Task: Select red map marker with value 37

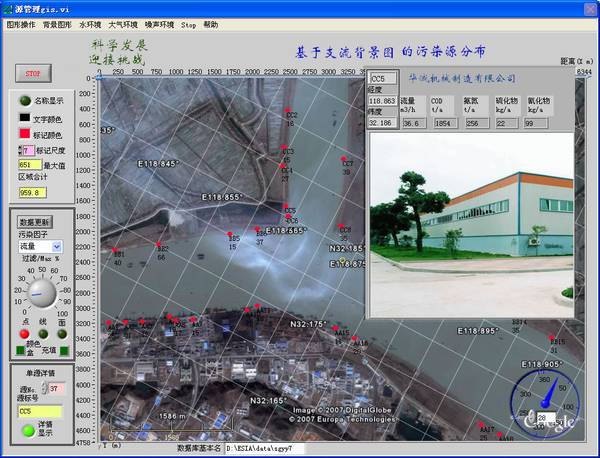Action: point(258,229)
